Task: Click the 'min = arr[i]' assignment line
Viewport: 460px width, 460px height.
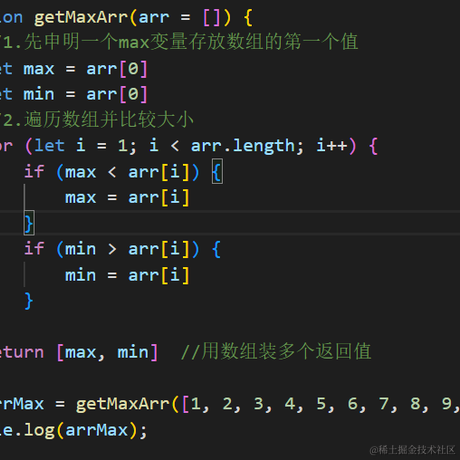Action: (x=127, y=275)
